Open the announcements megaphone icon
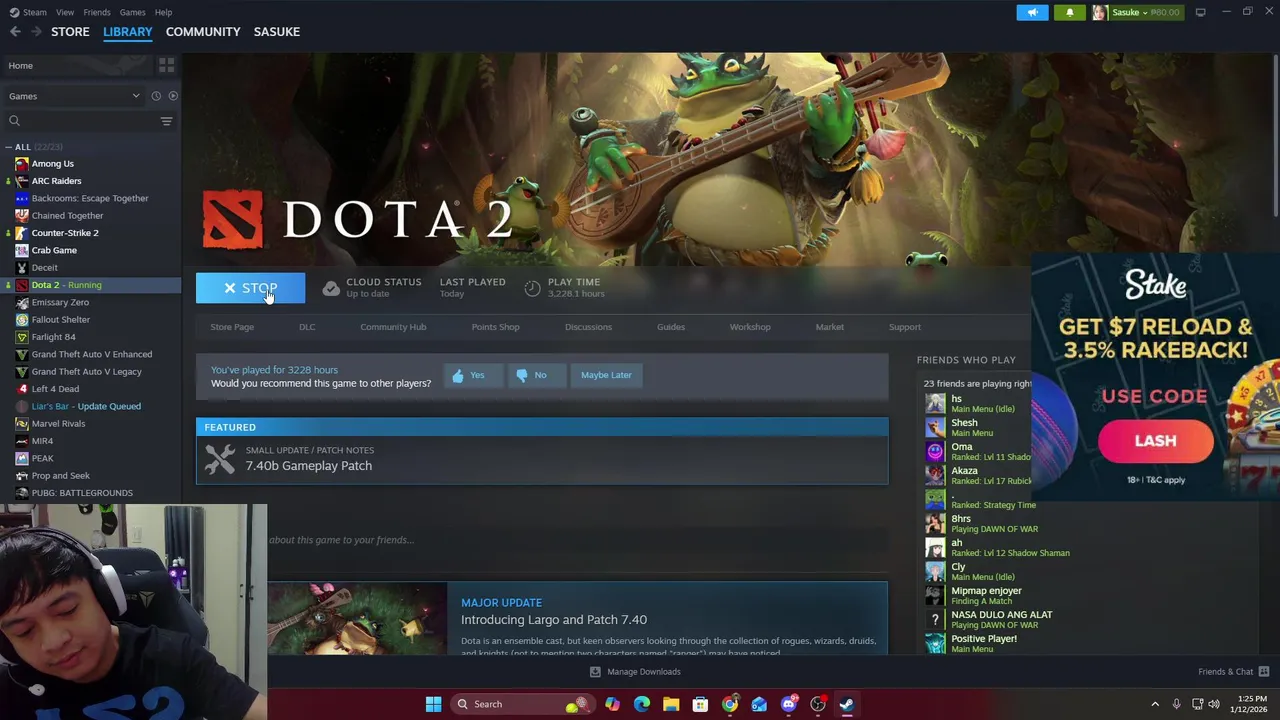This screenshot has height=720, width=1280. 1033,12
